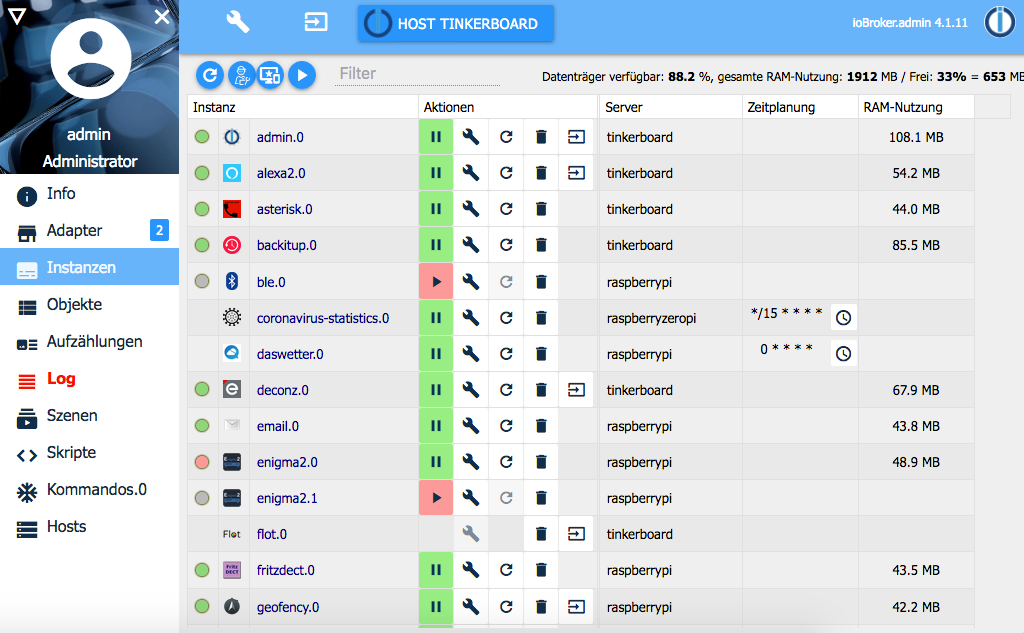This screenshot has width=1024, height=633.
Task: Pause the enigma2.0 instance
Action: point(436,462)
